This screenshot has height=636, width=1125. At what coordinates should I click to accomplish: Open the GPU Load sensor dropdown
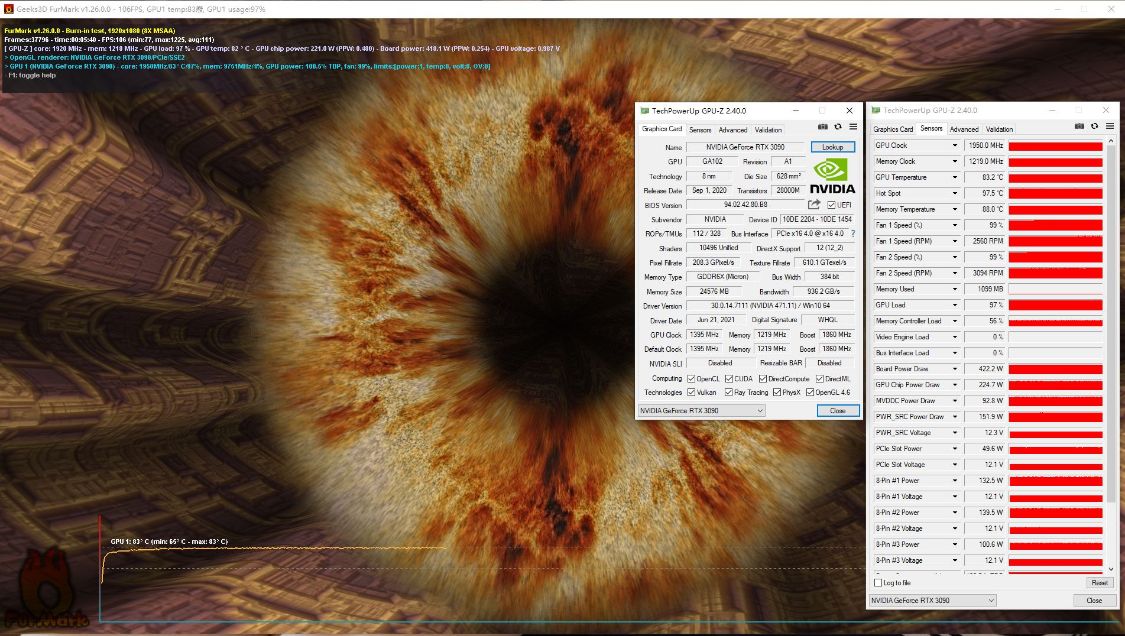coord(954,305)
